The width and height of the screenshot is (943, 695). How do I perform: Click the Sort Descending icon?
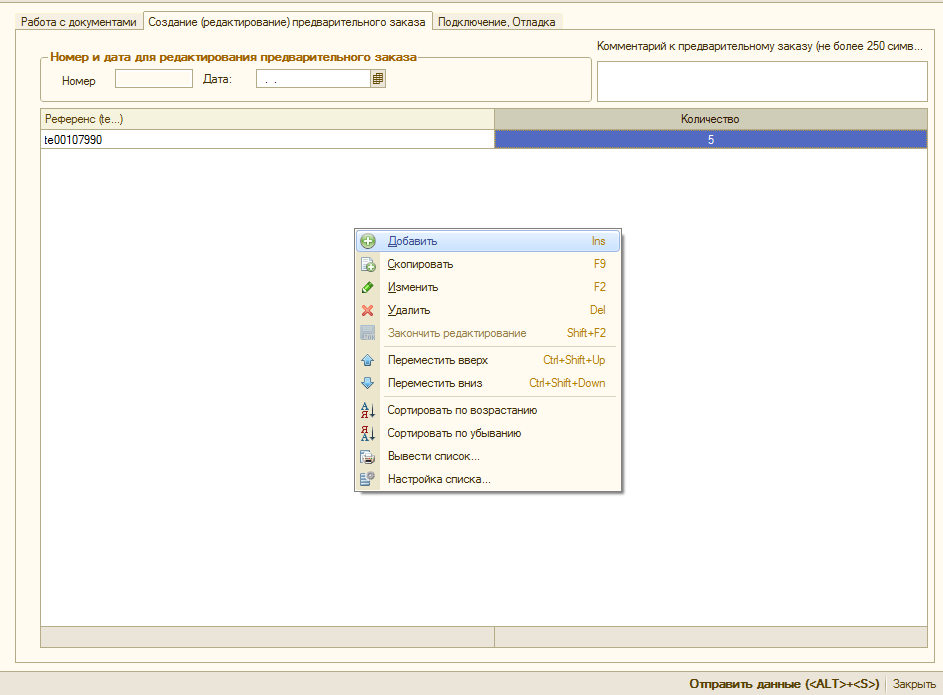coord(367,433)
